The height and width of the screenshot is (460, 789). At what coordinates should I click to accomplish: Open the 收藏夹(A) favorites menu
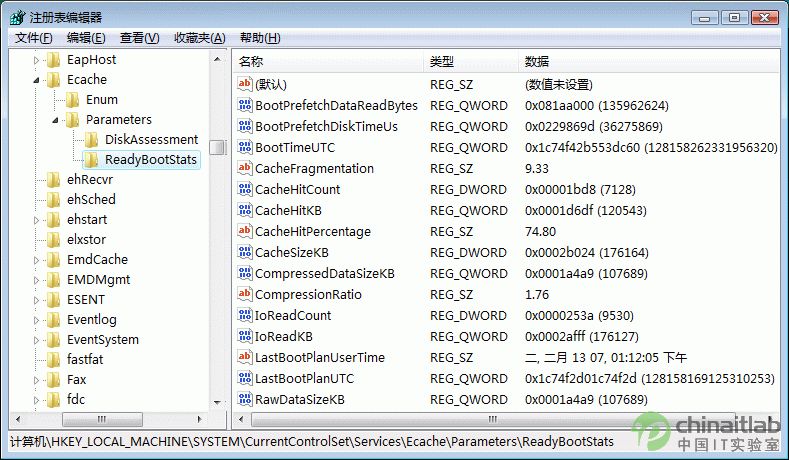[x=199, y=38]
